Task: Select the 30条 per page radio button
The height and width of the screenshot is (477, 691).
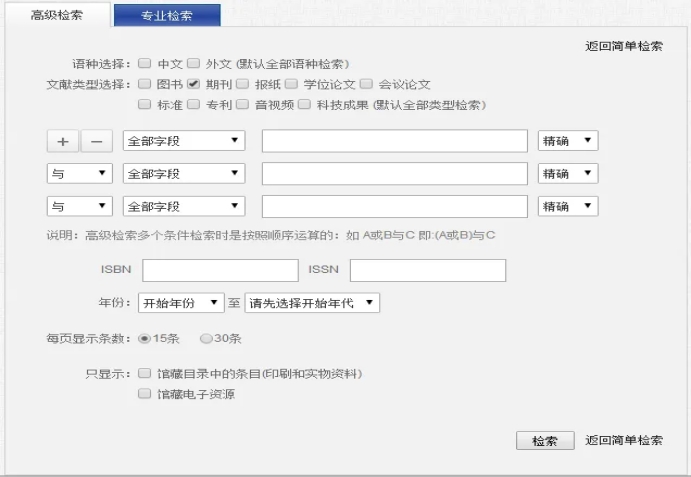Action: 206,338
